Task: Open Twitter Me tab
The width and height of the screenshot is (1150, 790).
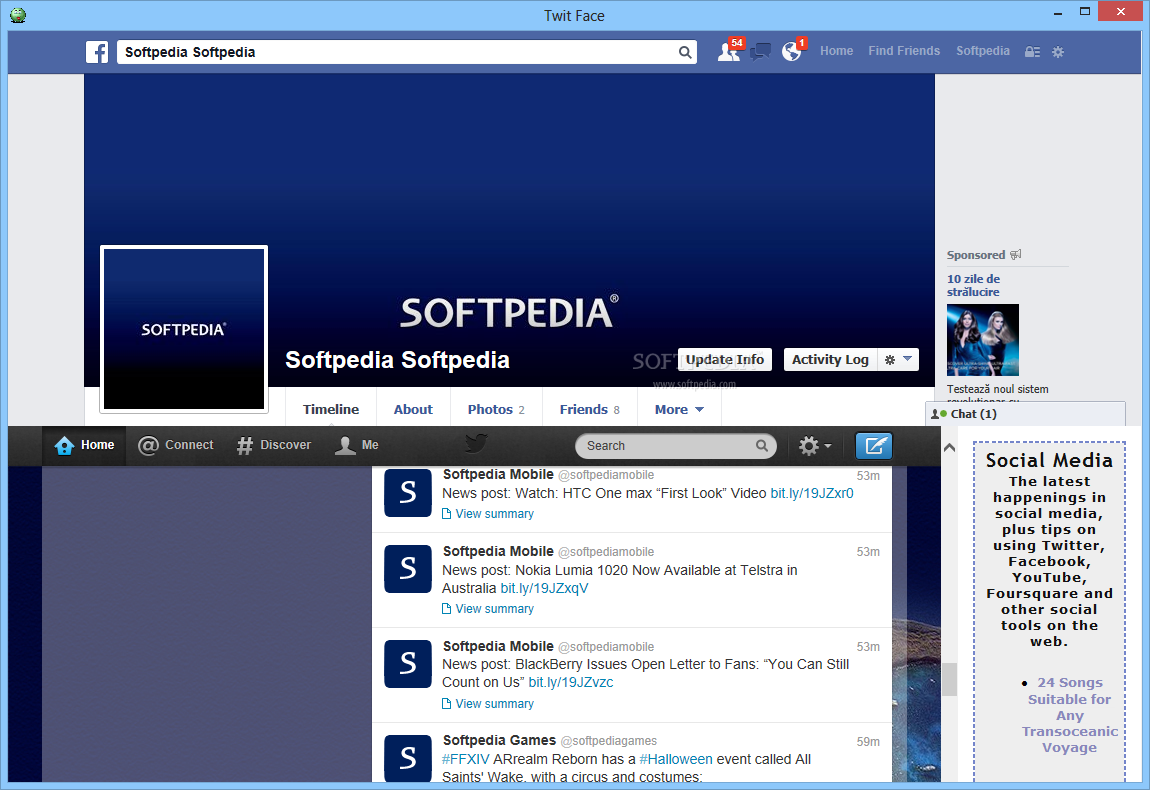Action: (x=357, y=445)
